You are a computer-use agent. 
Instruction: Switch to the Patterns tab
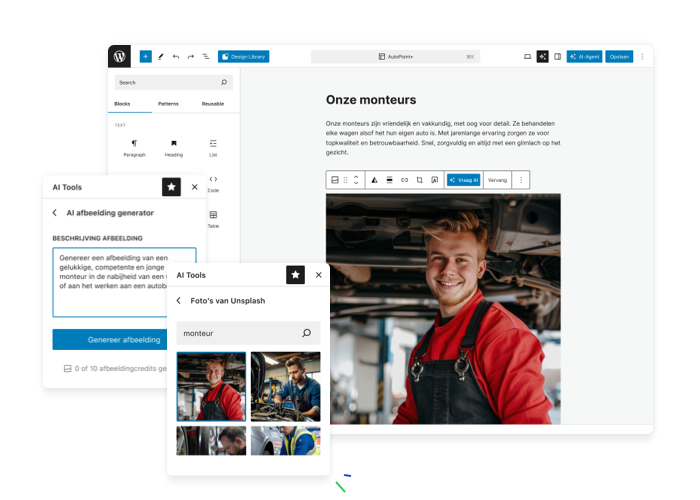168,104
